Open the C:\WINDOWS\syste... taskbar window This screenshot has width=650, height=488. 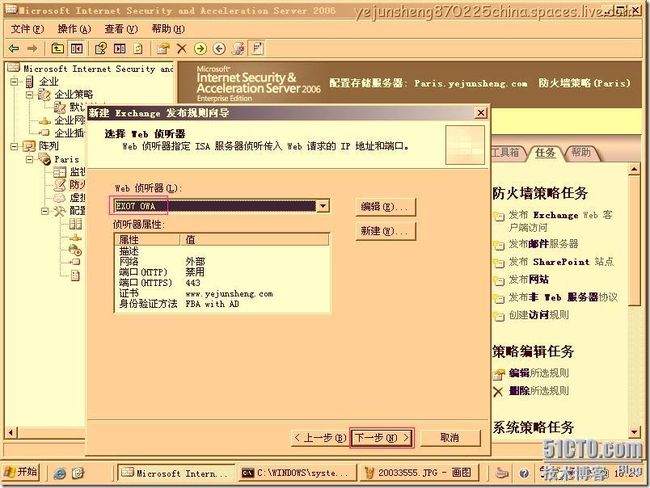point(297,473)
